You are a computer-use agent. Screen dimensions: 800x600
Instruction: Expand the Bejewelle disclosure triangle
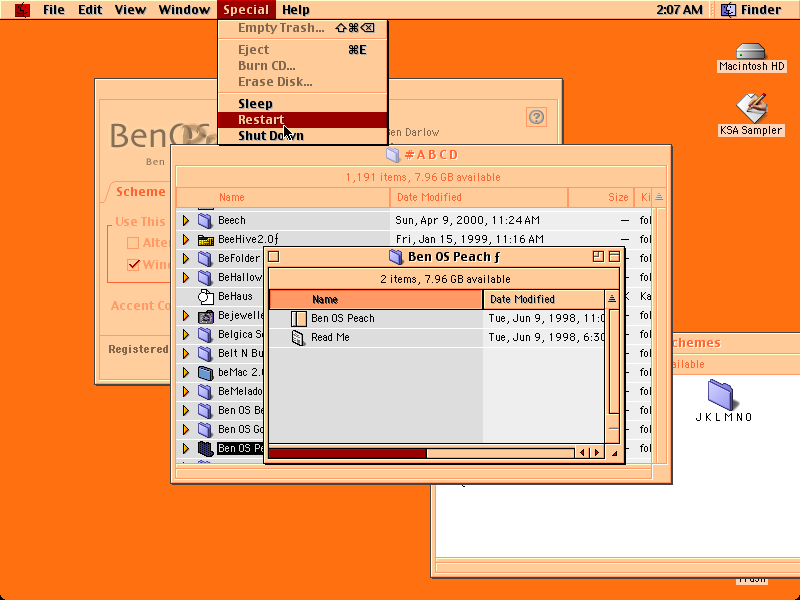pos(186,316)
